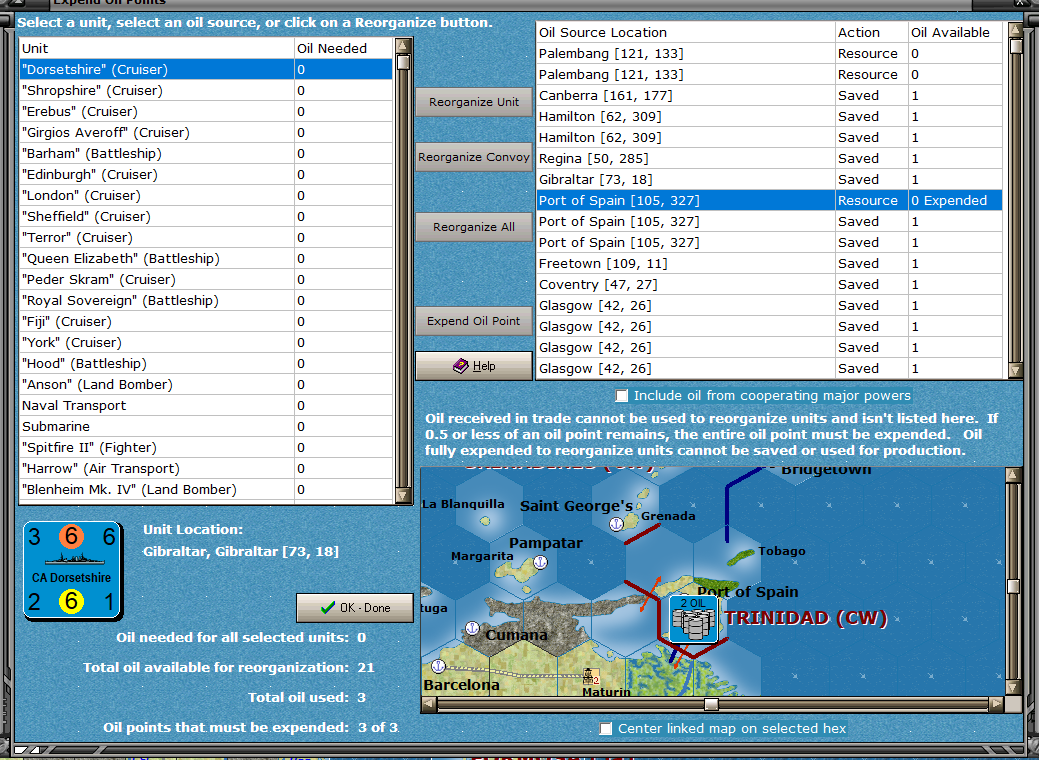Select "Erebus" (Cruiser) unit row
Image resolution: width=1039 pixels, height=760 pixels.
[206, 111]
